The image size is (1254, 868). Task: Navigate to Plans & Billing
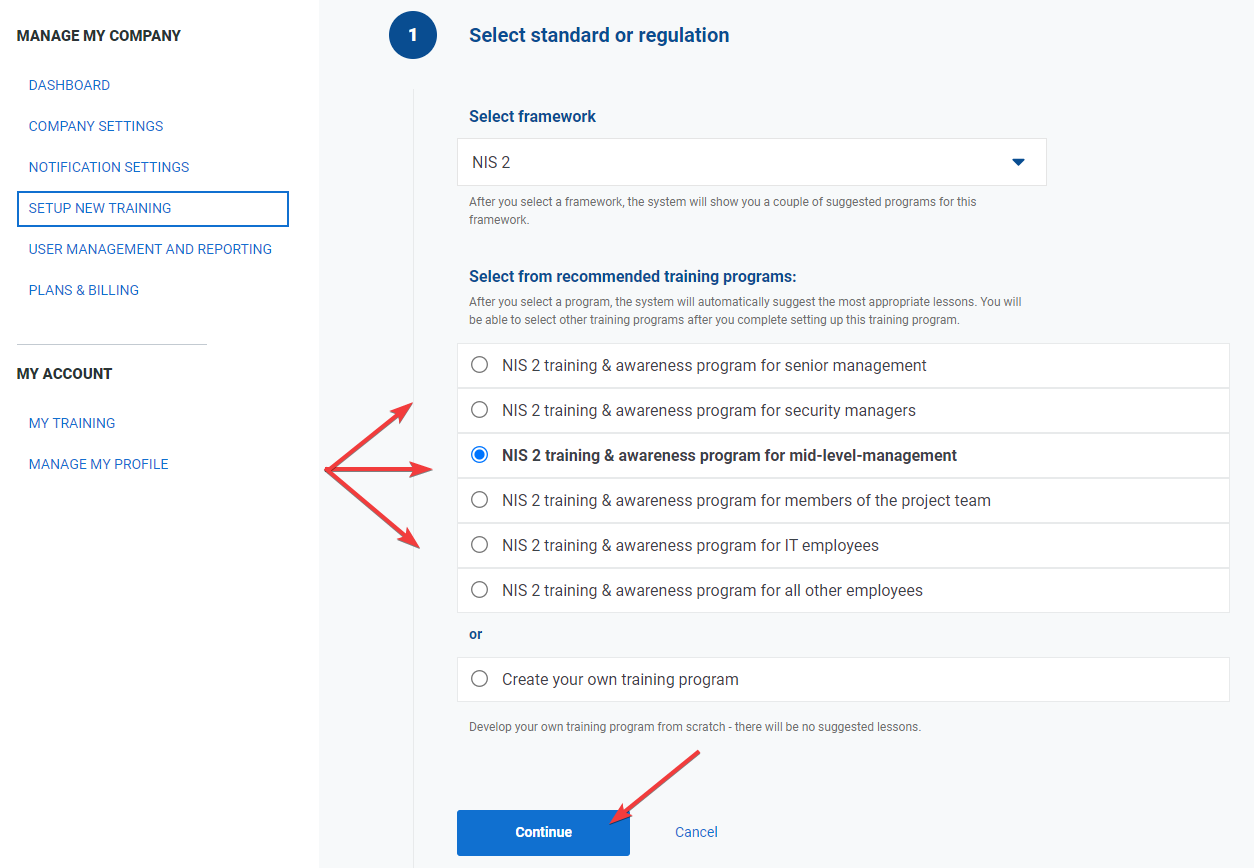[84, 290]
